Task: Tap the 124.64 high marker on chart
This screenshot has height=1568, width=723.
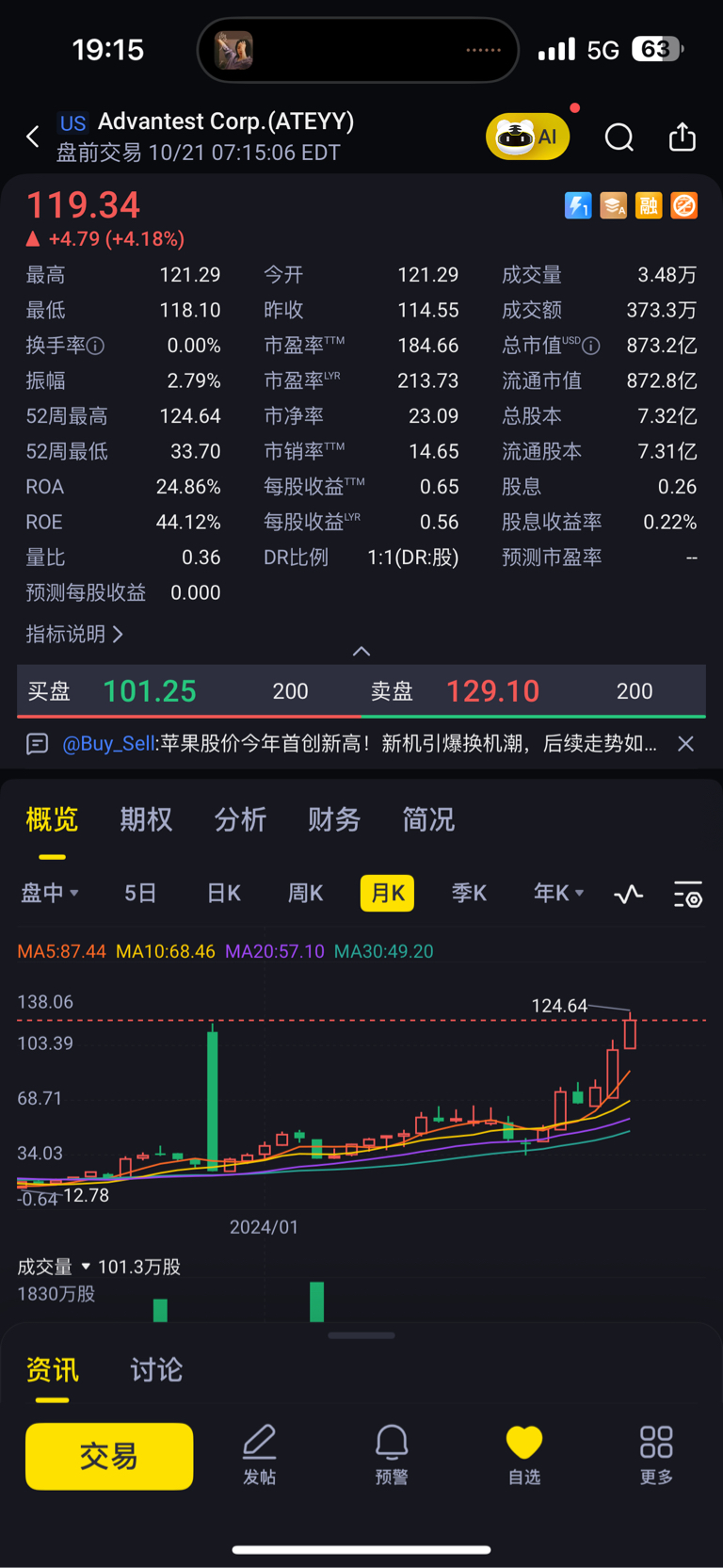Action: point(559,1006)
